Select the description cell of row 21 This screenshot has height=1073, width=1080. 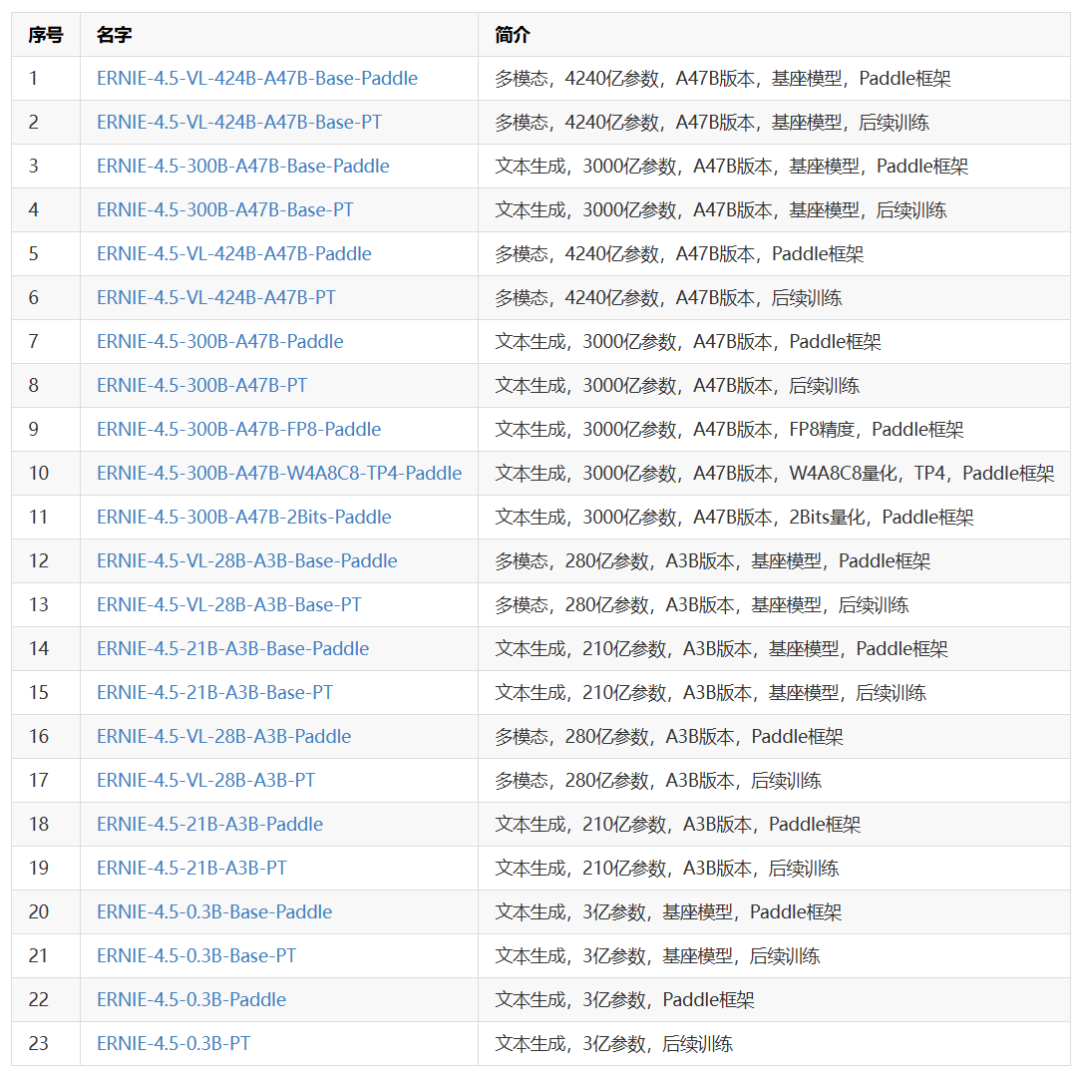tap(774, 956)
